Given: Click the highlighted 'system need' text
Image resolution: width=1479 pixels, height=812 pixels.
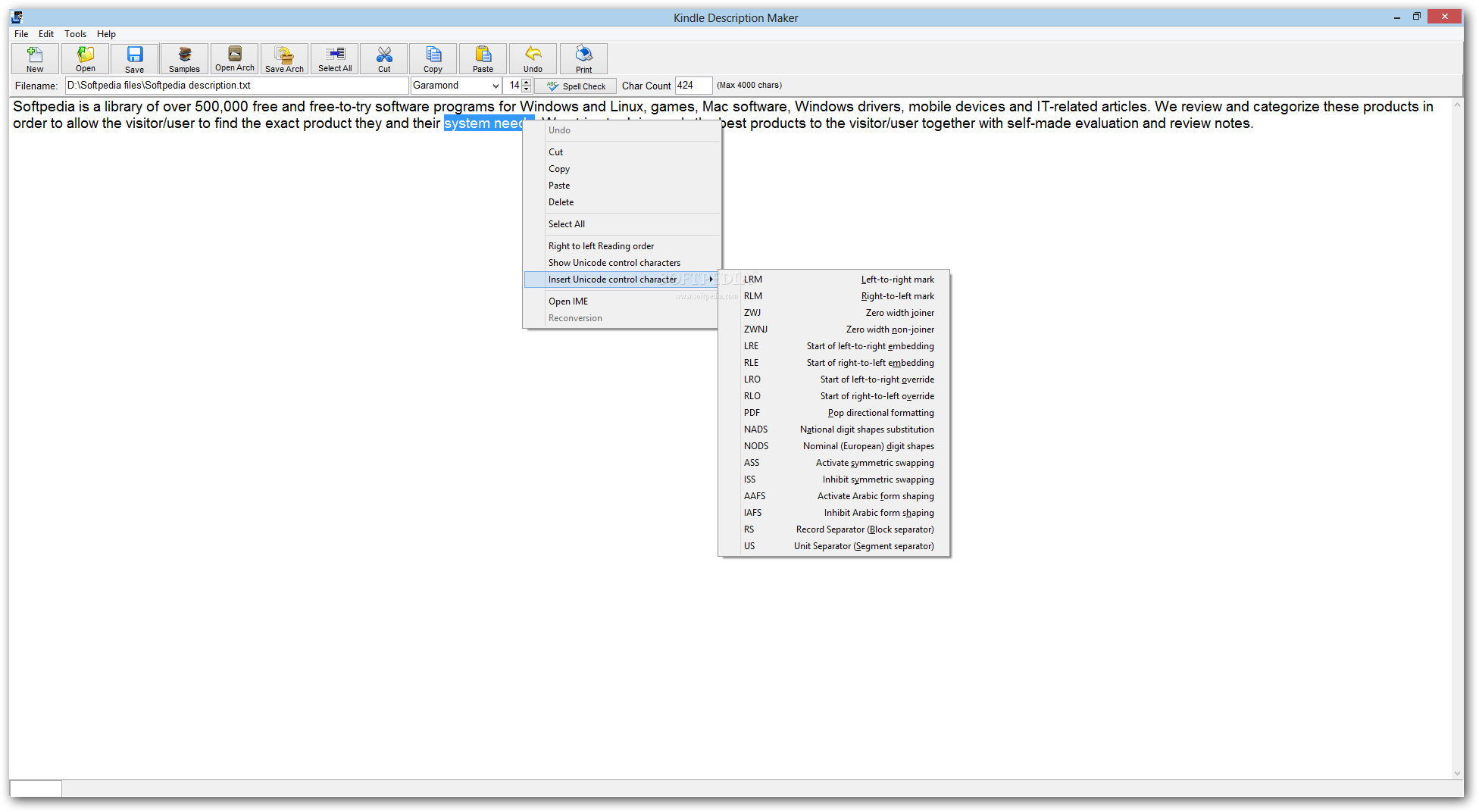Looking at the screenshot, I should point(483,123).
